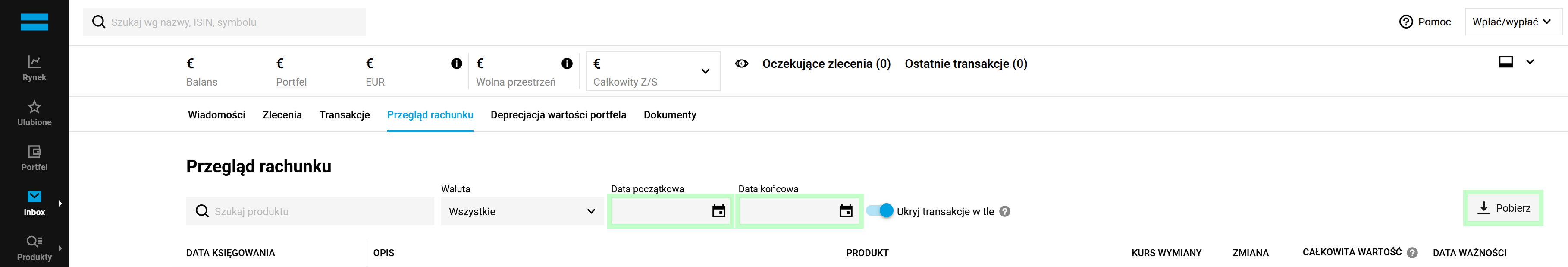
Task: Click the Pobierz download button
Action: point(1503,207)
